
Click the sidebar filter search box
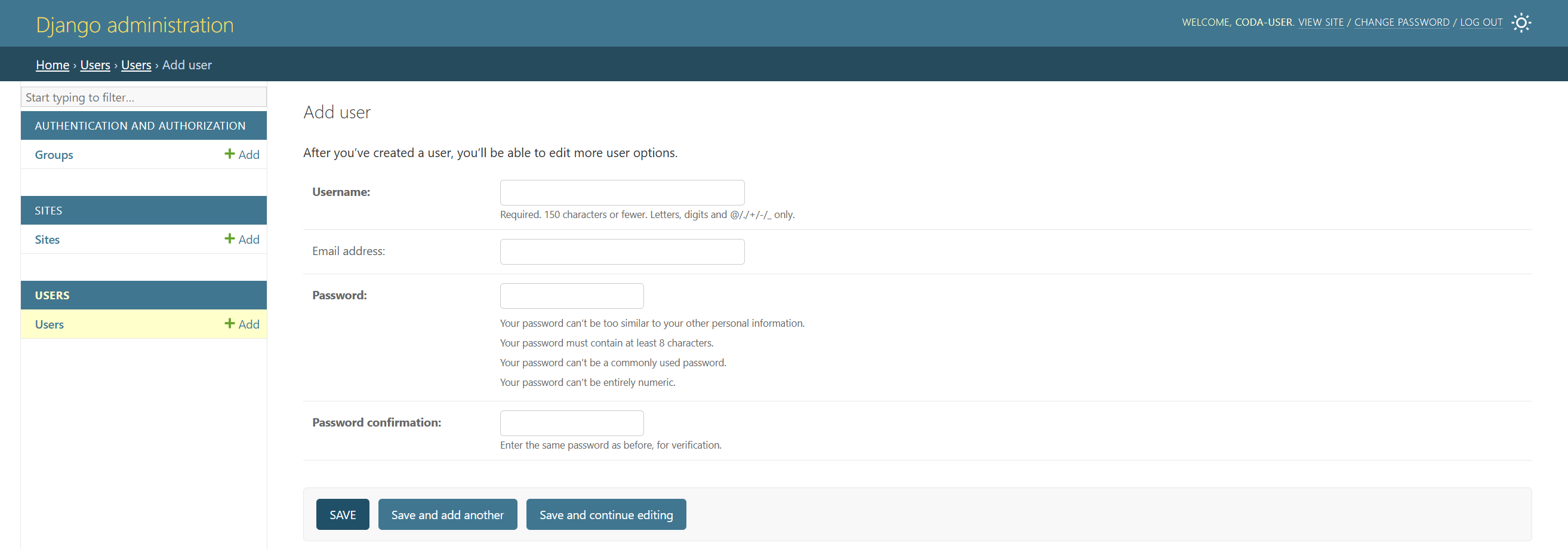point(144,97)
